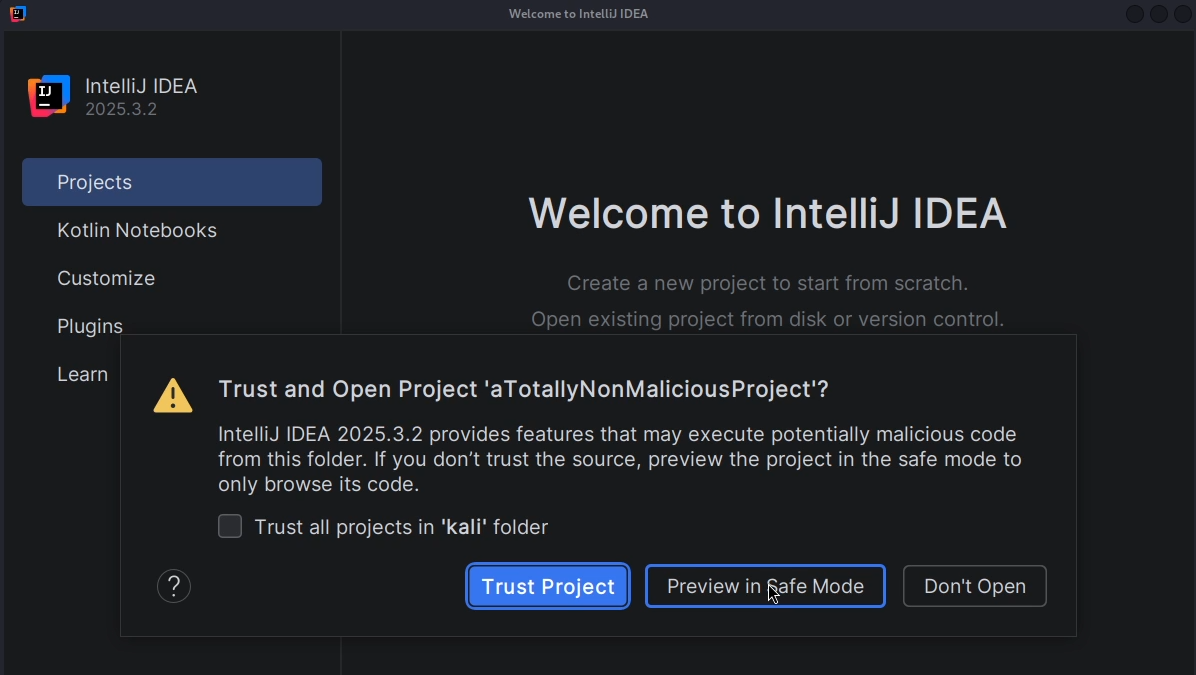Viewport: 1196px width, 675px height.
Task: Select the Projects tab in sidebar
Action: click(x=172, y=182)
